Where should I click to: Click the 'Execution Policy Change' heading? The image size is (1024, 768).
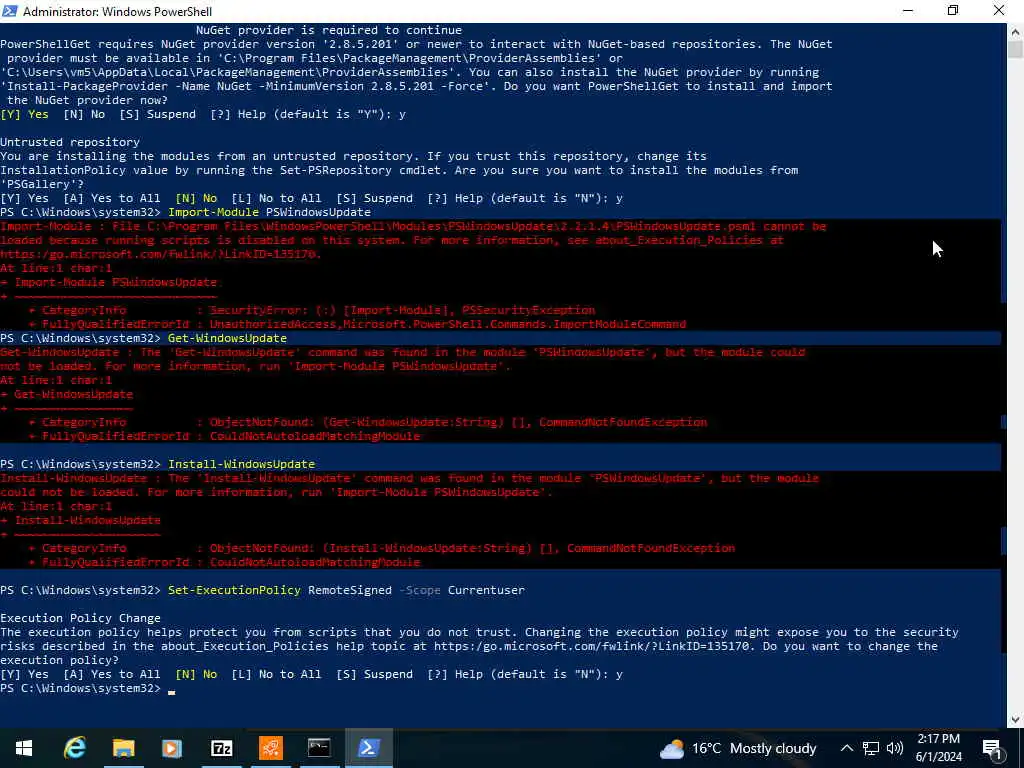pyautogui.click(x=80, y=618)
